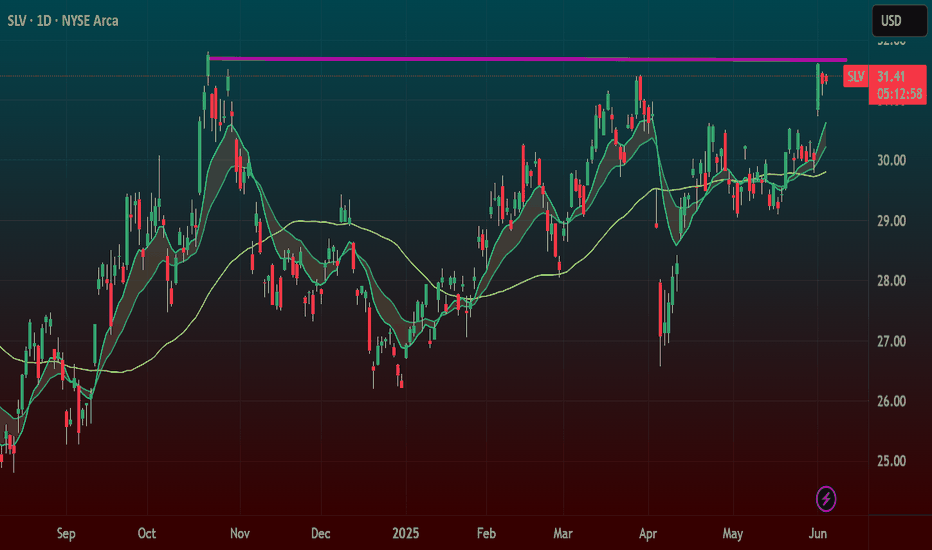
Task: Click the Mar label on time axis
Action: tap(563, 533)
